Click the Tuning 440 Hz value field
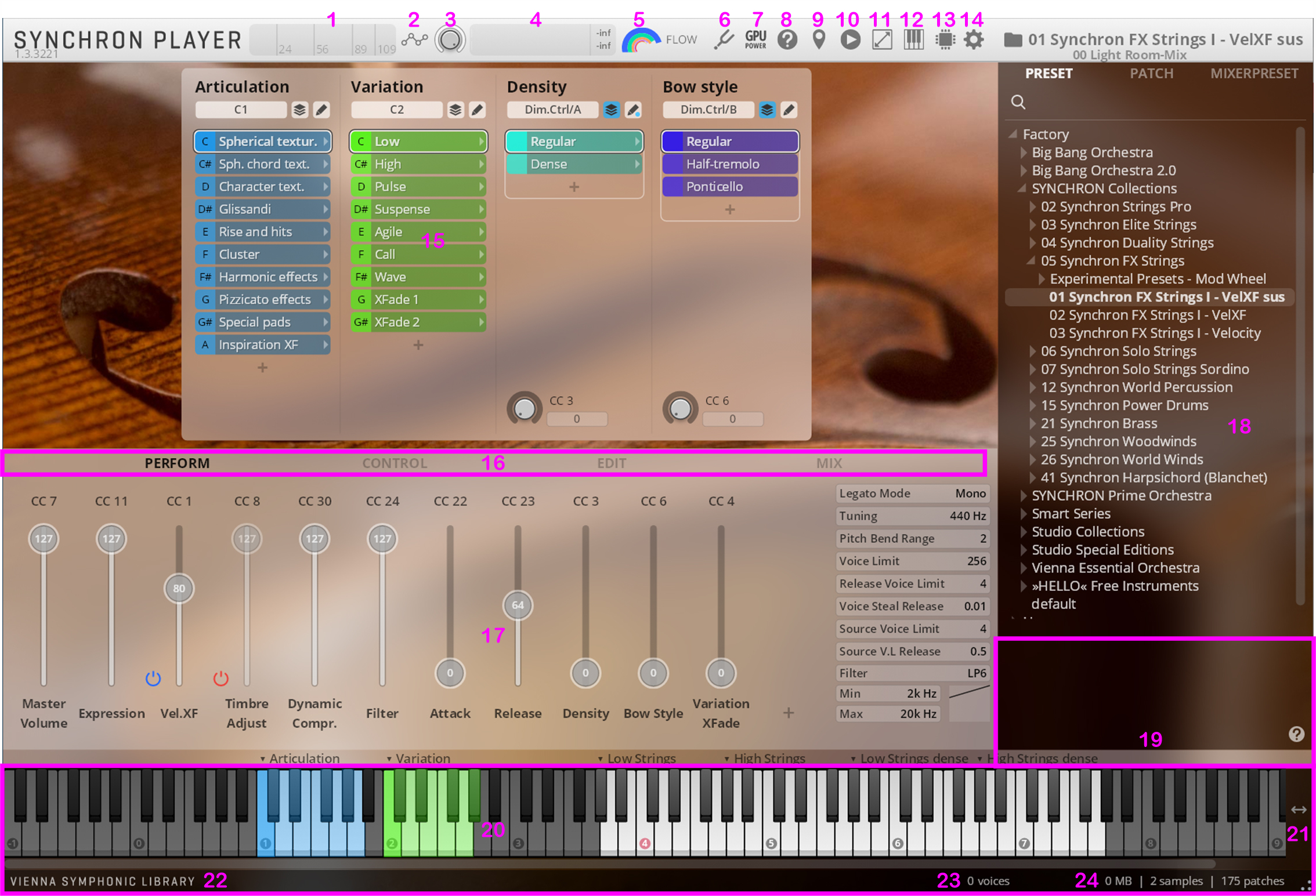 coord(913,516)
